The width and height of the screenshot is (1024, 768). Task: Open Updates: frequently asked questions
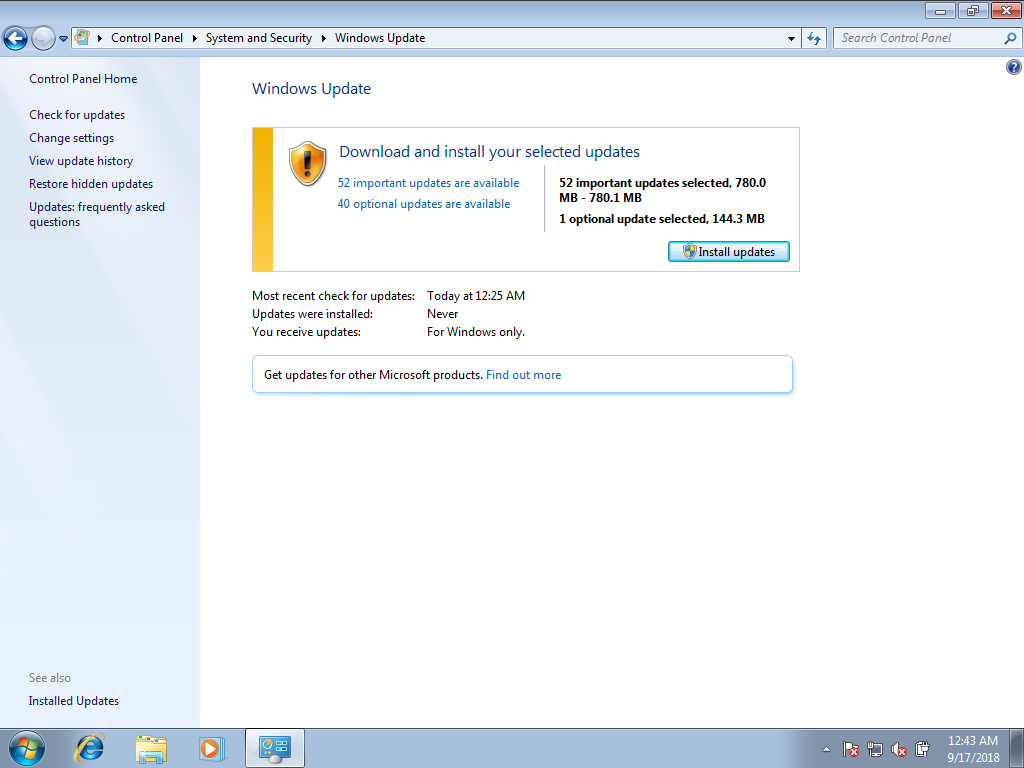[x=97, y=214]
